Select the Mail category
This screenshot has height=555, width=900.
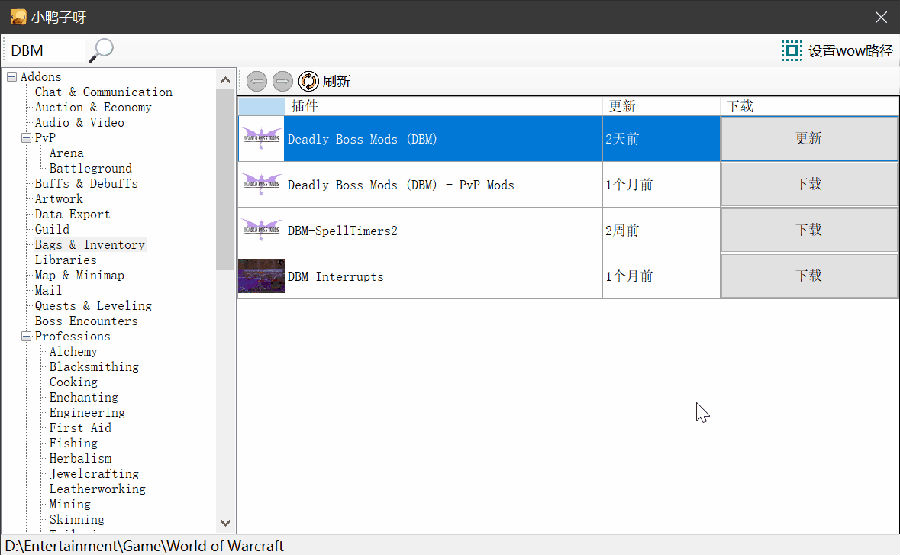tap(48, 290)
